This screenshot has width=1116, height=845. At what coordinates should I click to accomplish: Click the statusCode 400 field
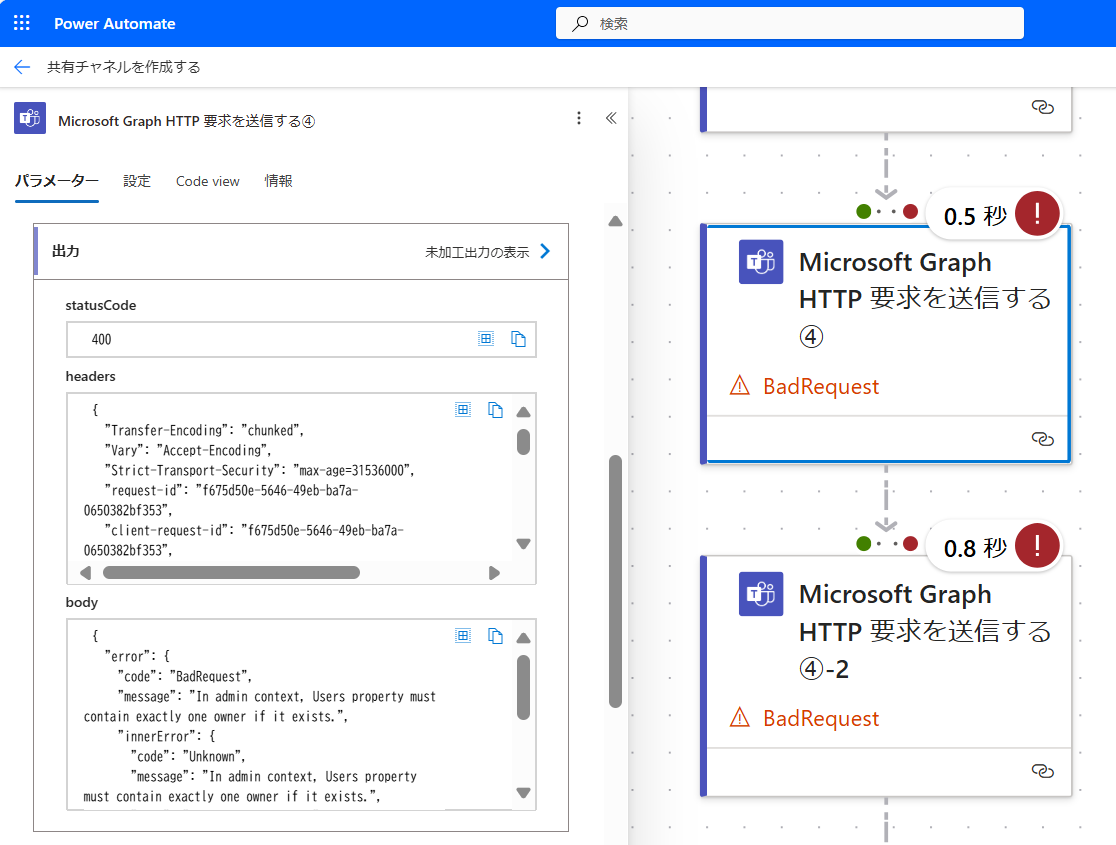pos(301,340)
